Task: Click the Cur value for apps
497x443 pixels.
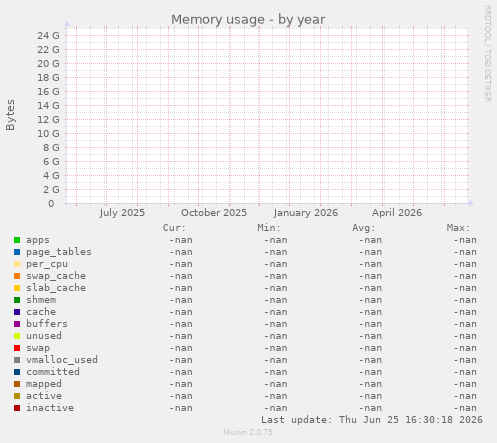Action: point(181,240)
